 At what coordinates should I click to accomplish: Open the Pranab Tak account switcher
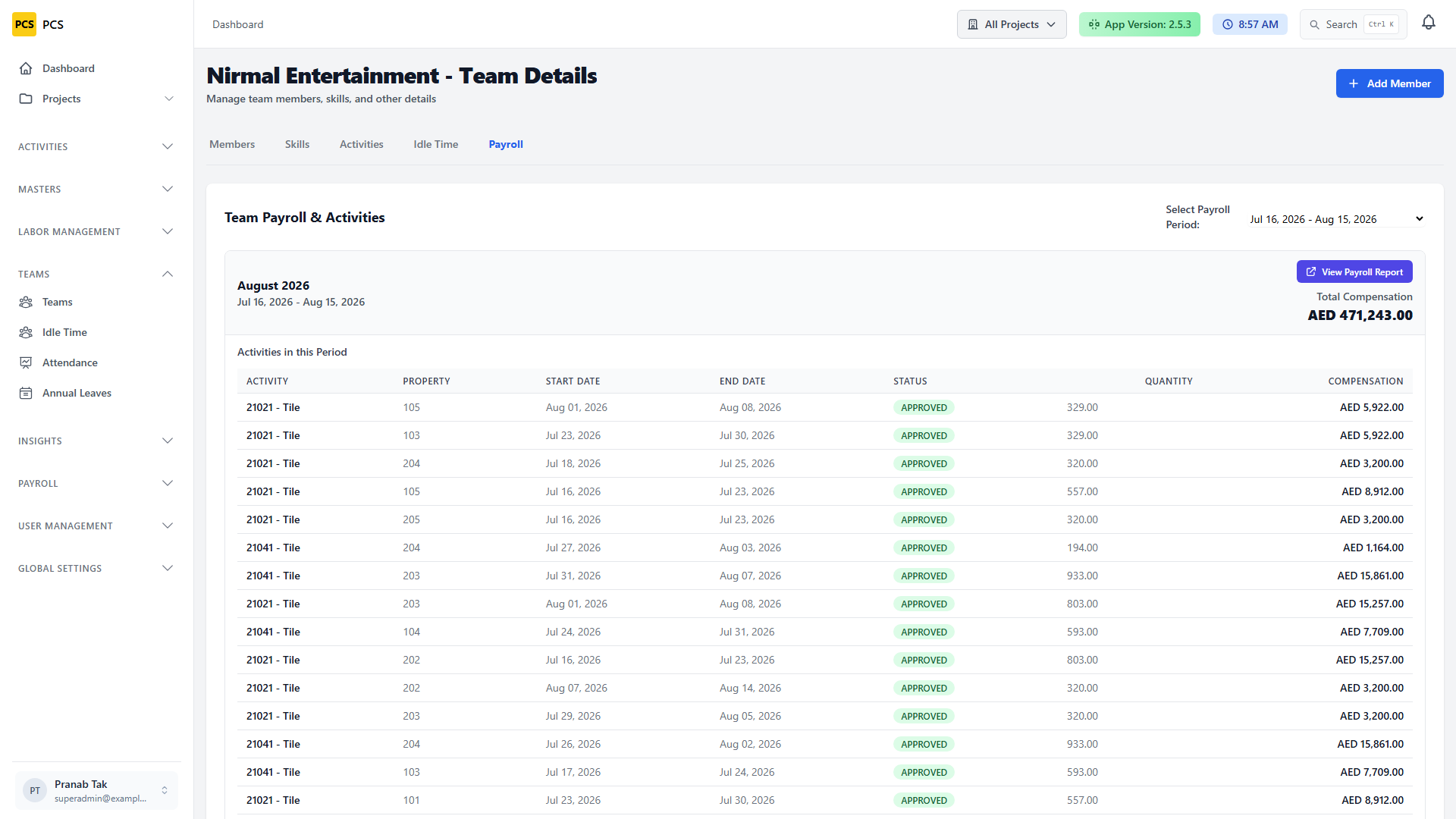(x=96, y=790)
